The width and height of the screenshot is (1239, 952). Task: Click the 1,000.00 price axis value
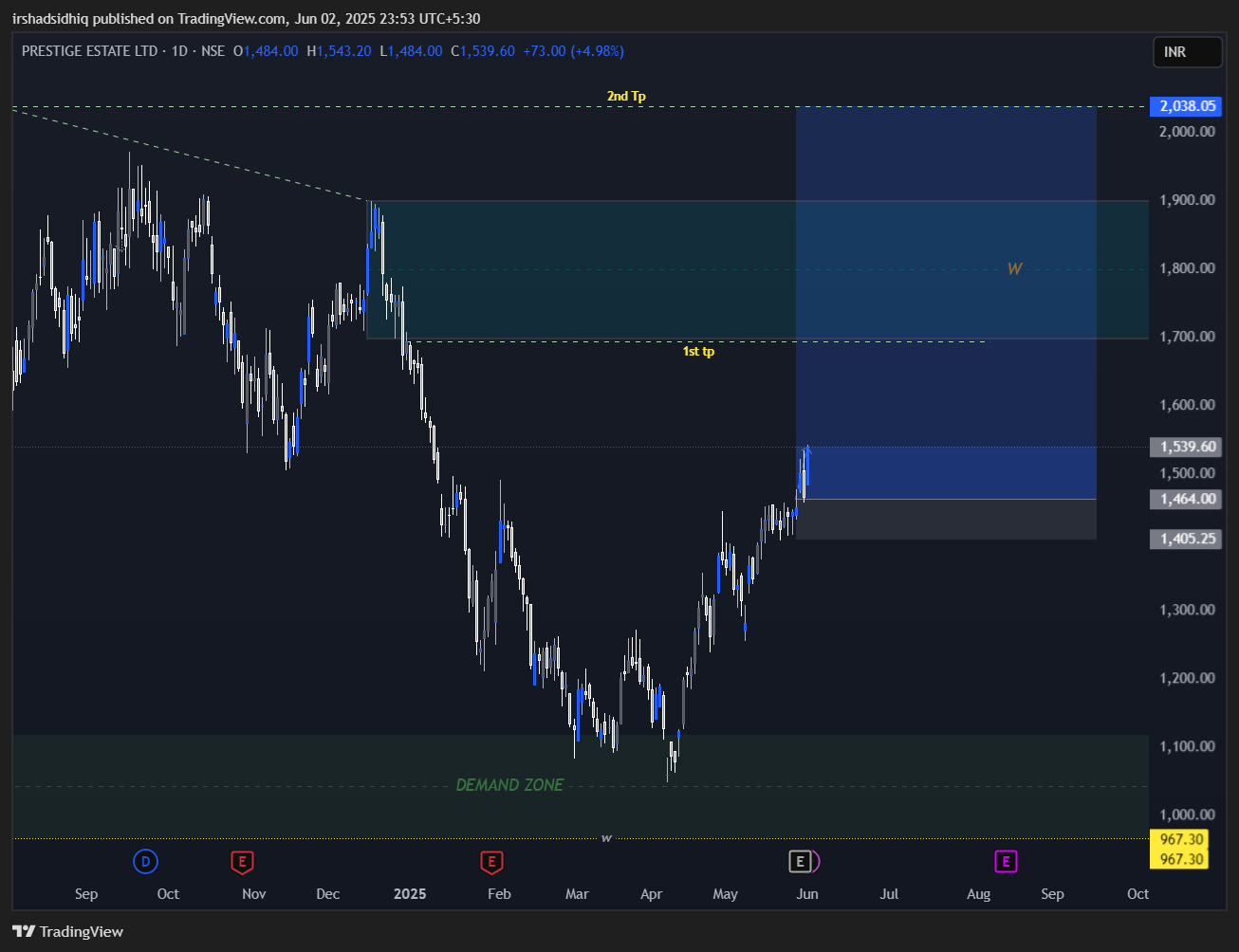[1187, 815]
